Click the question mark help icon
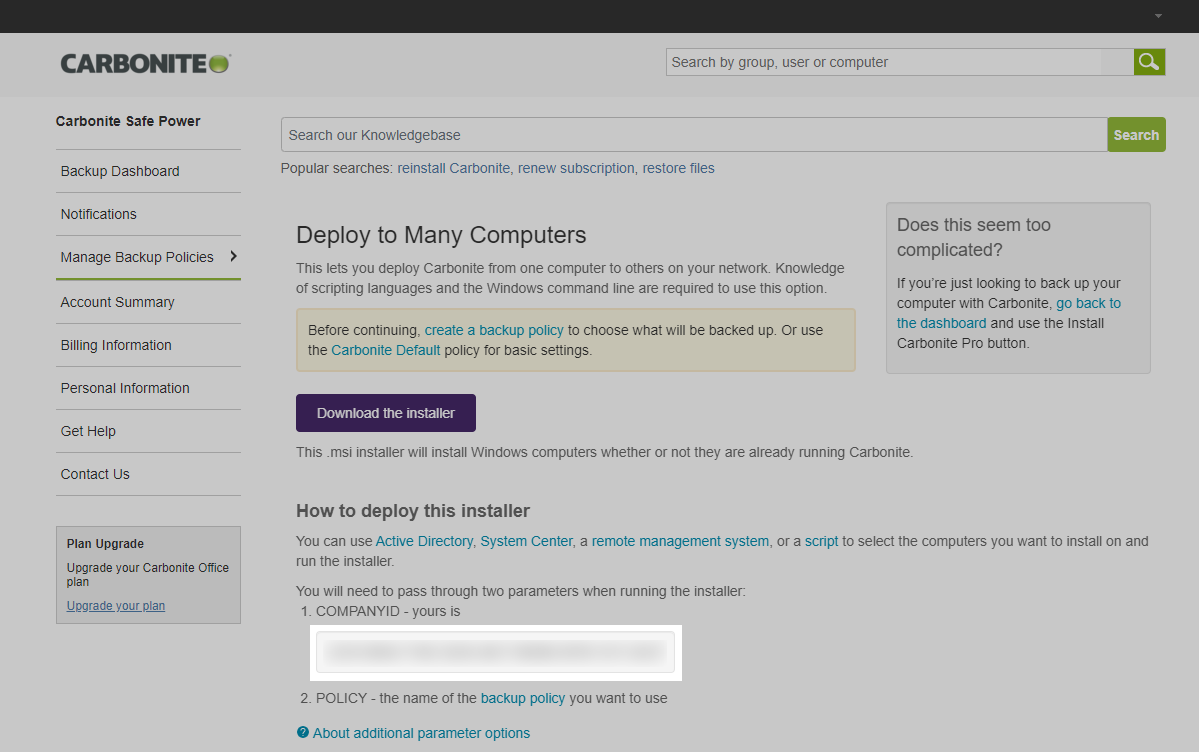Image resolution: width=1199 pixels, height=752 pixels. point(303,733)
